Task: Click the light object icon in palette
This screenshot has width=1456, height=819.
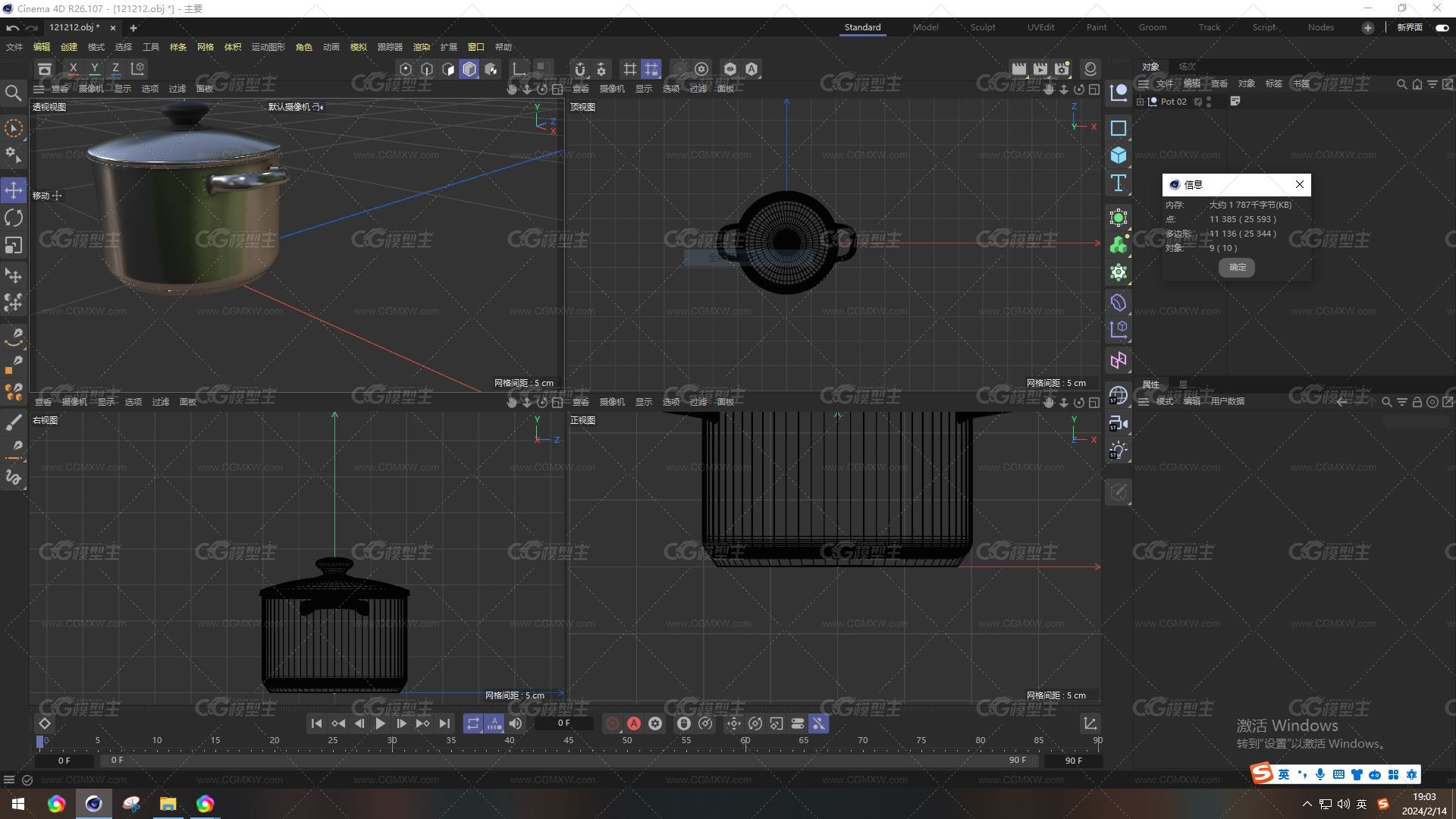Action: (1119, 450)
